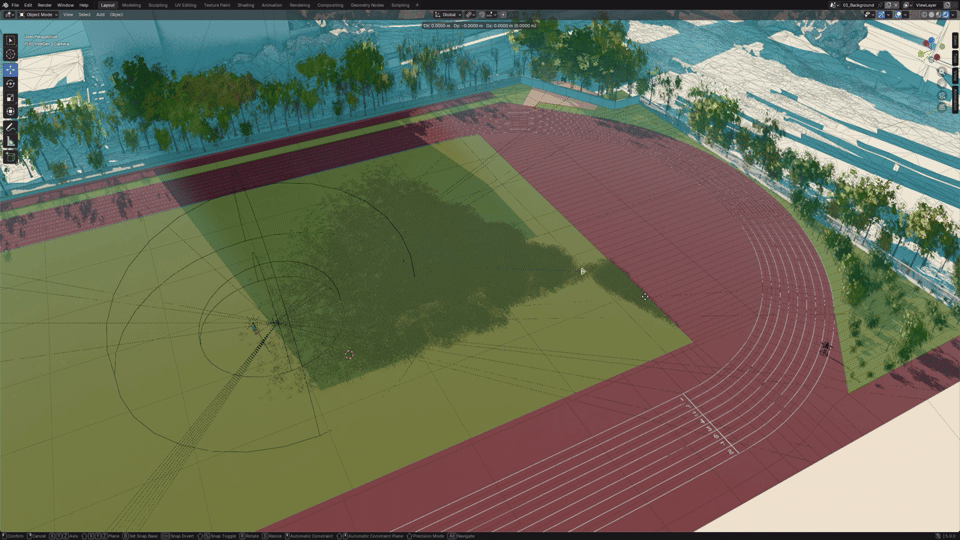
Task: Select the Rotate tool
Action: [x=10, y=84]
